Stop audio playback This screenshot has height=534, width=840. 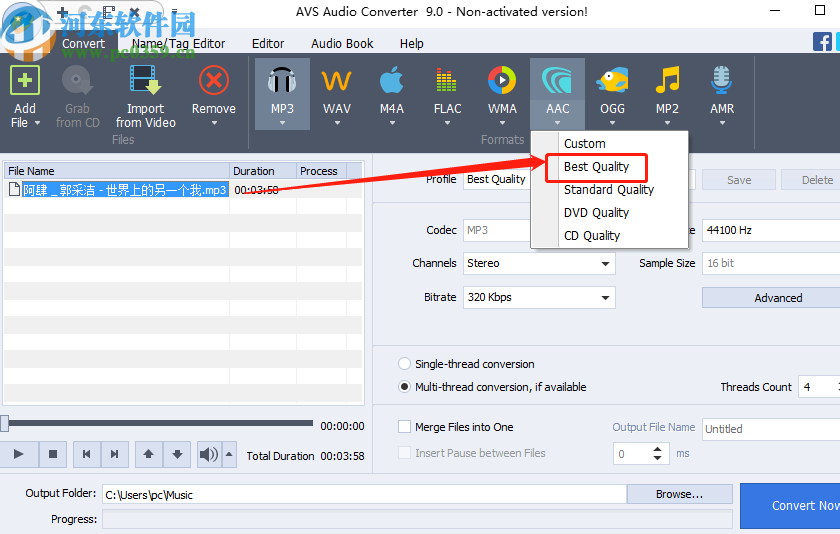[52, 454]
